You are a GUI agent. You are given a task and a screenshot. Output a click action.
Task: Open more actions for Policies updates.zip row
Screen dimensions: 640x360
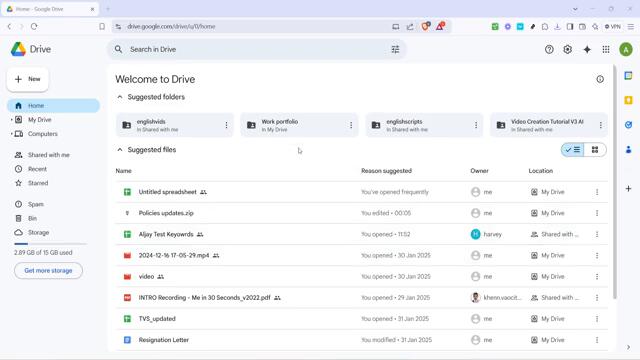(597, 213)
